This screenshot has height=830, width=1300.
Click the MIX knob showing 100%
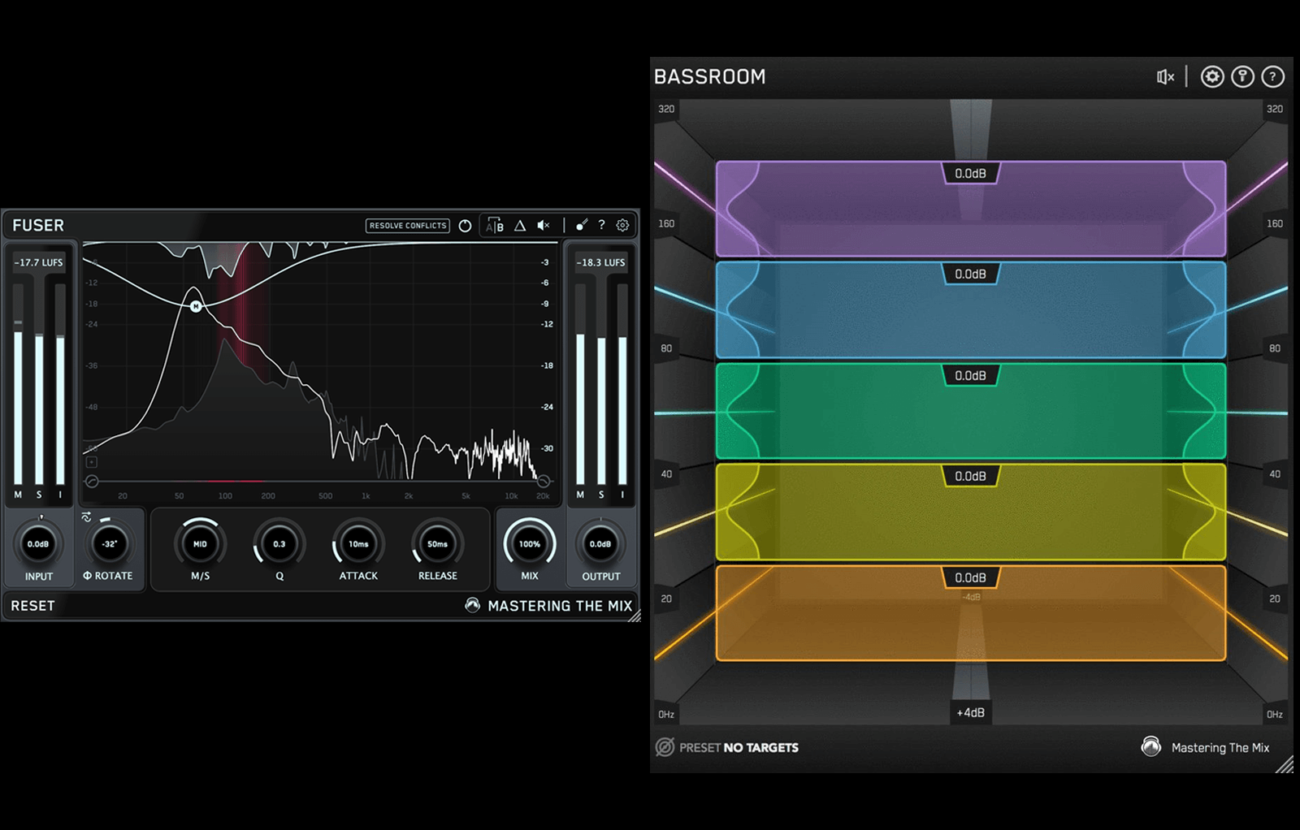(x=530, y=544)
